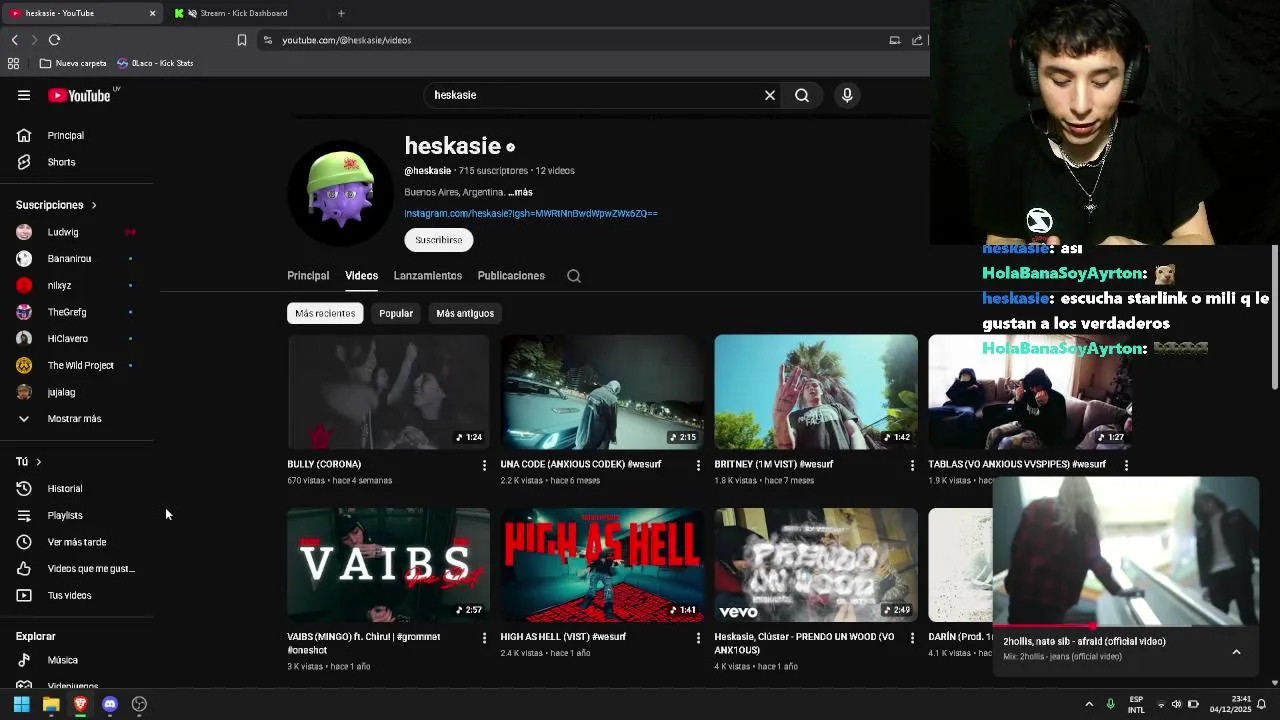Open Ver más tarde list
This screenshot has height=720, width=1280.
tap(76, 542)
